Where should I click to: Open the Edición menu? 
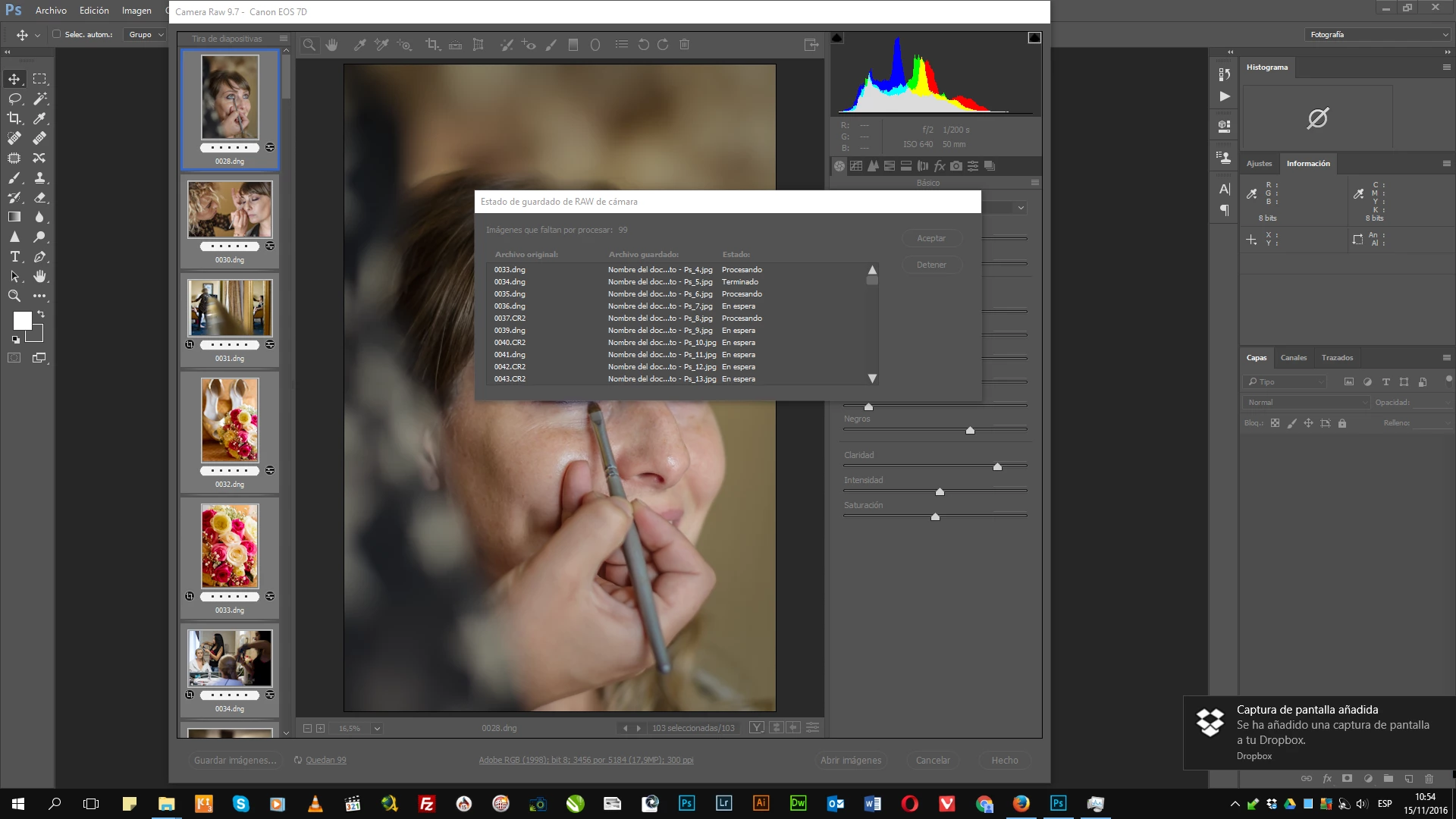pos(94,11)
